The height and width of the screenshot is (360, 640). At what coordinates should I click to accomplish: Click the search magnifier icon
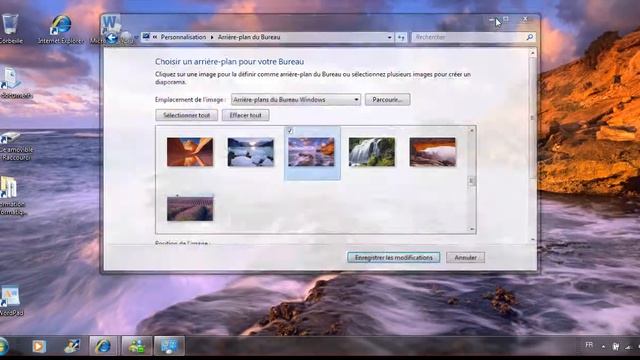coord(529,37)
